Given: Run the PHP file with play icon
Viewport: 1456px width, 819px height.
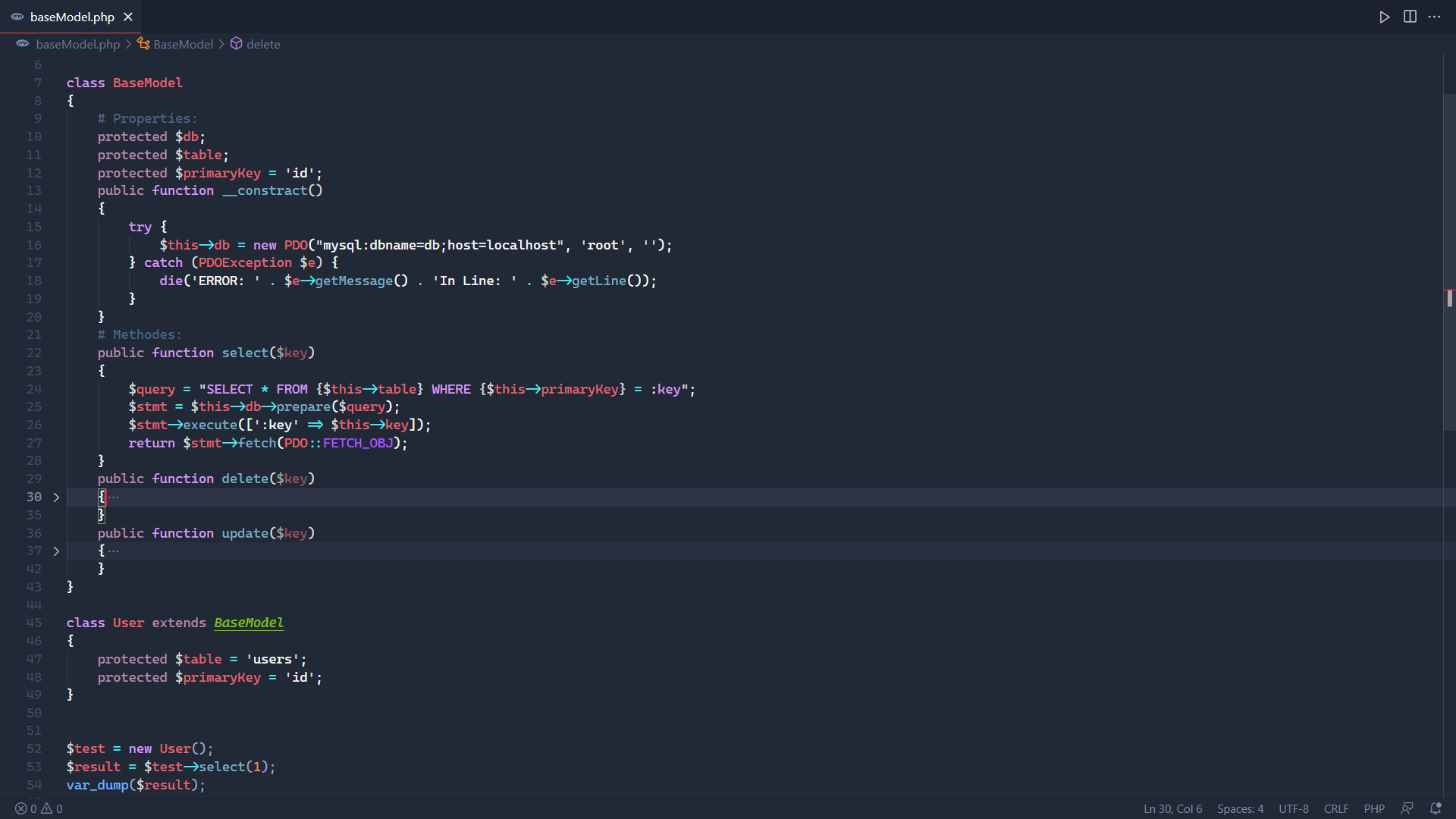Looking at the screenshot, I should click(x=1384, y=17).
